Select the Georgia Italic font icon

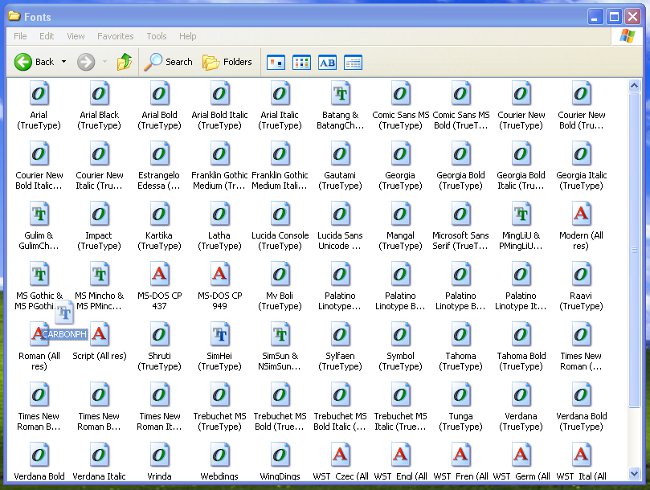tap(581, 153)
